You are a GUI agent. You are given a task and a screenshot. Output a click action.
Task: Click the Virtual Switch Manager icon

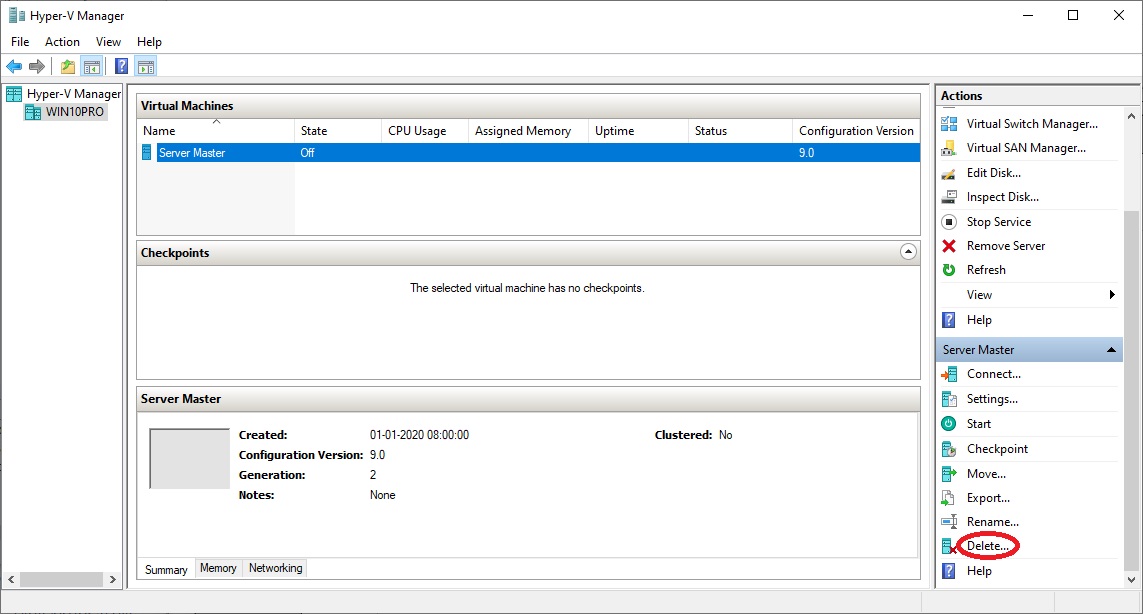(949, 124)
